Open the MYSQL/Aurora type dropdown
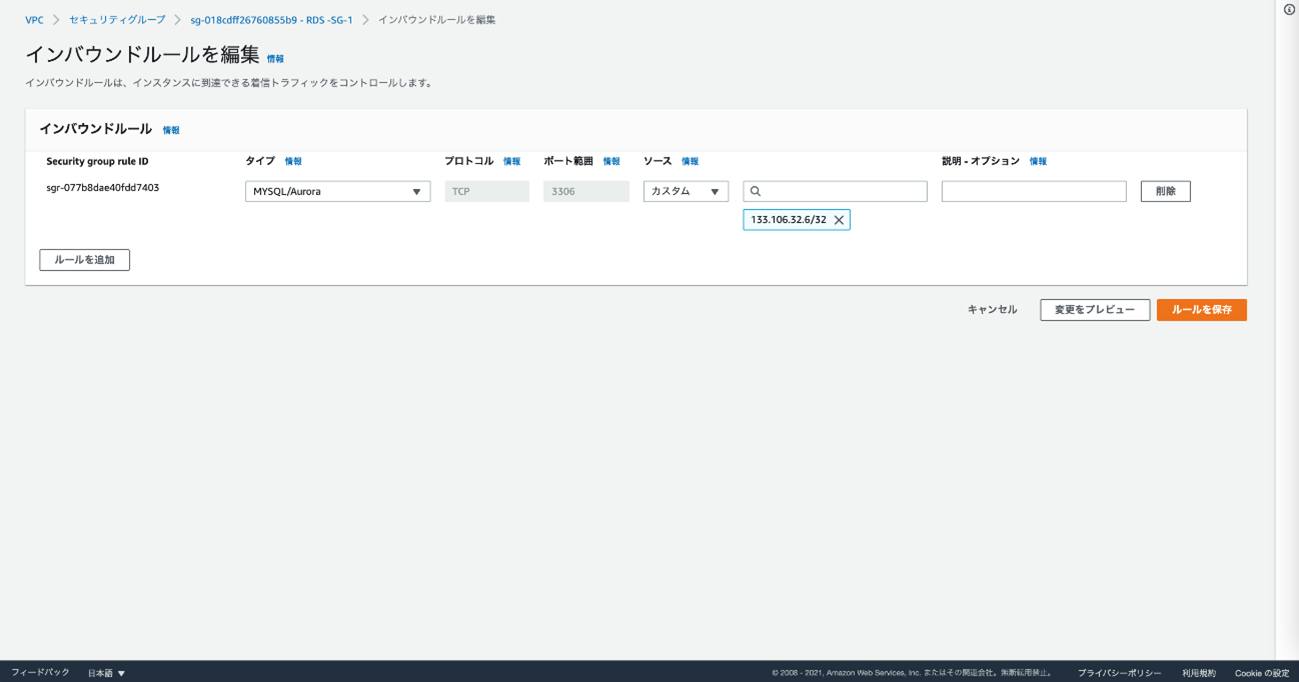Image resolution: width=1299 pixels, height=682 pixels. 337,191
